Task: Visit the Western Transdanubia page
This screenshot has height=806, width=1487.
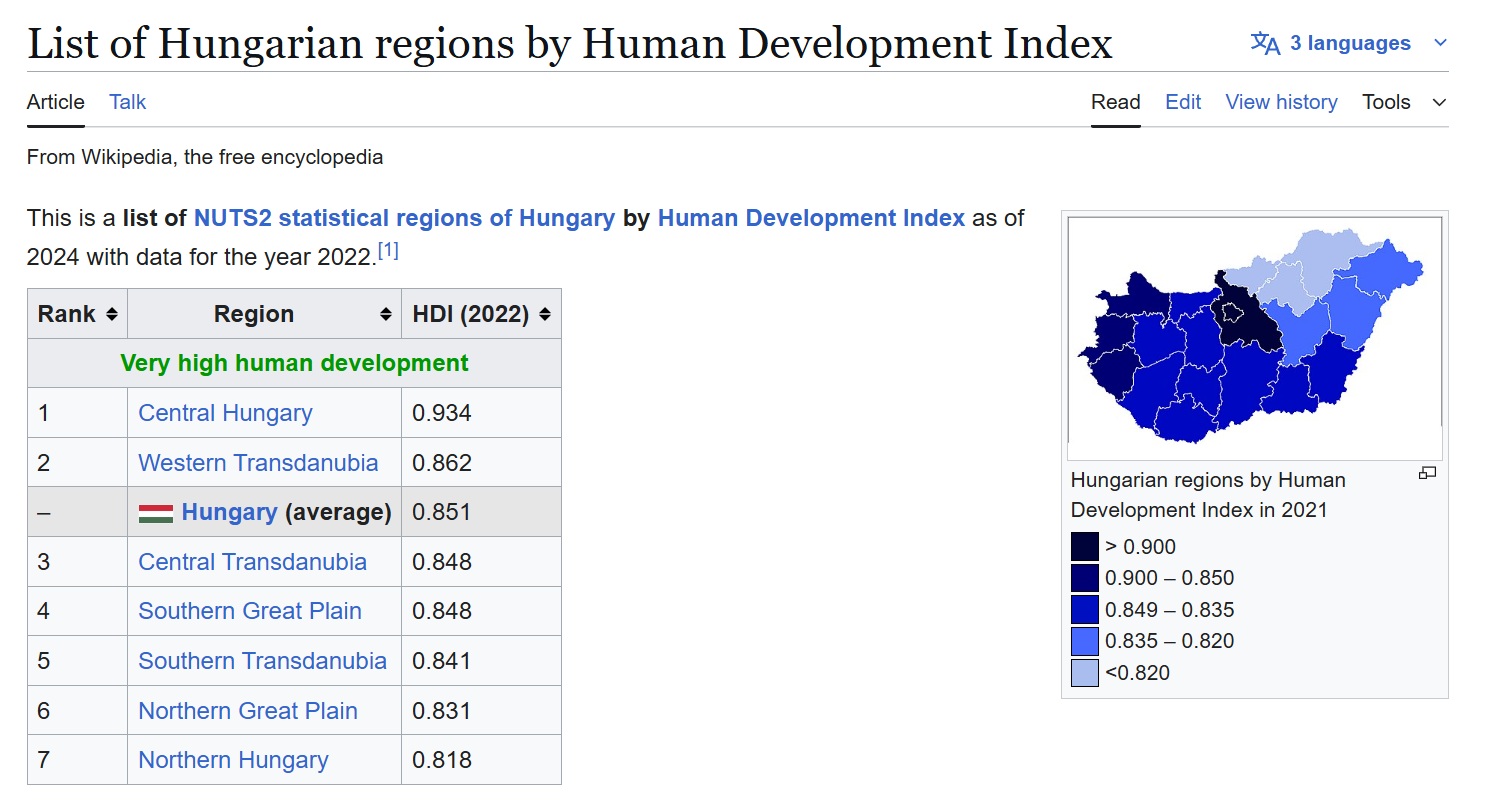Action: (x=258, y=463)
